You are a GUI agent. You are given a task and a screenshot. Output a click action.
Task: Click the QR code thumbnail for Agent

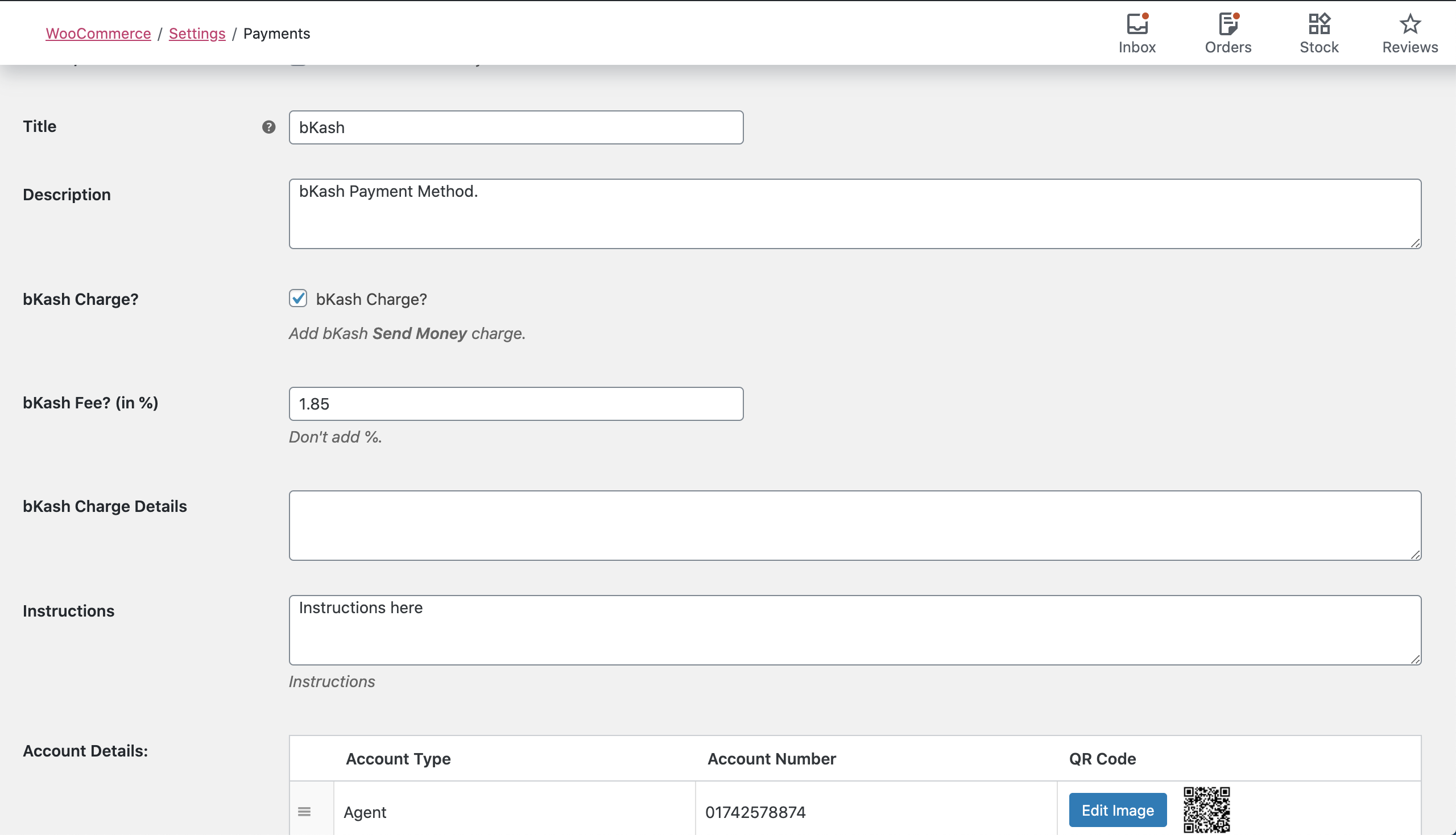point(1206,811)
